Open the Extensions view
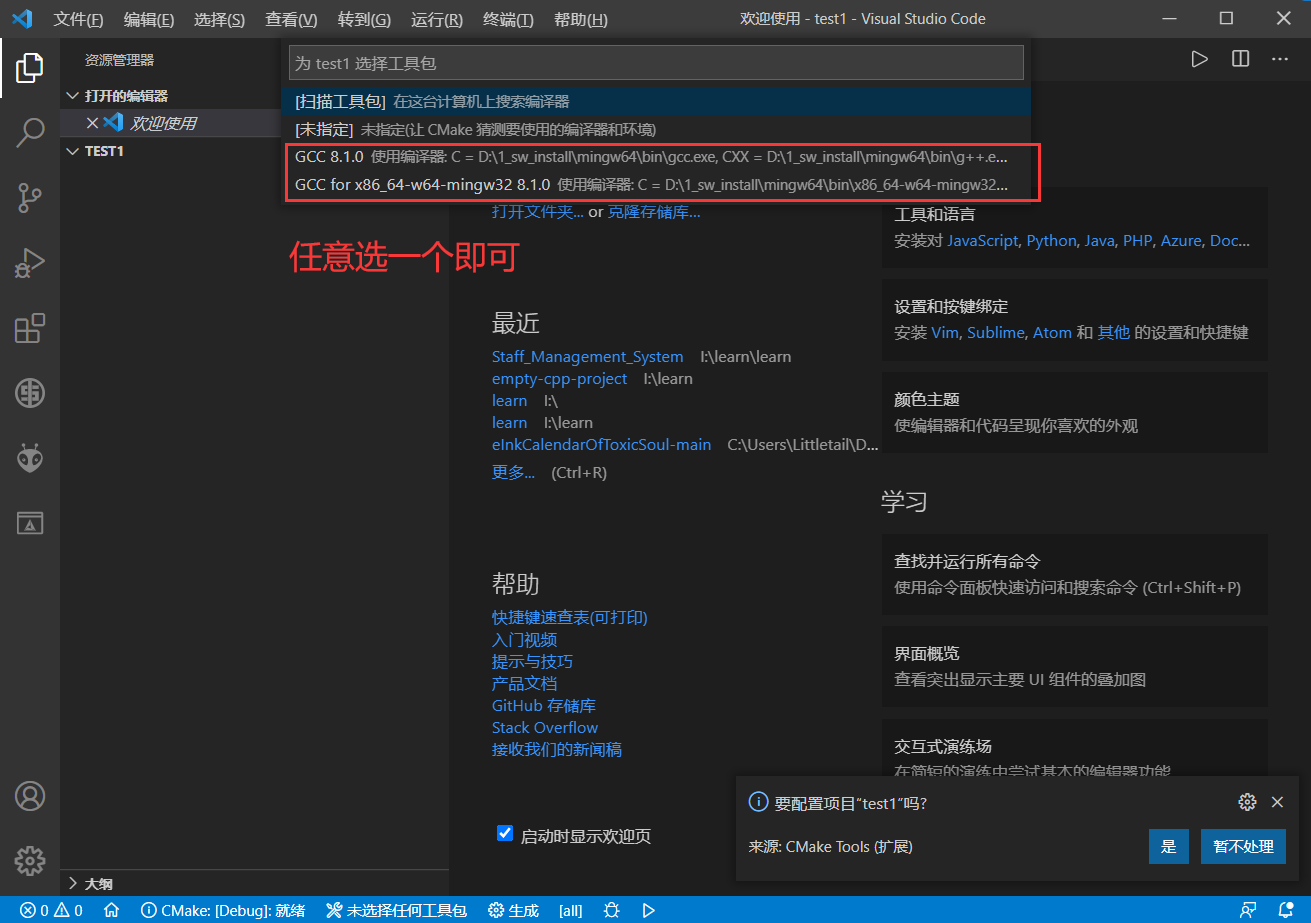1311x923 pixels. click(x=30, y=328)
